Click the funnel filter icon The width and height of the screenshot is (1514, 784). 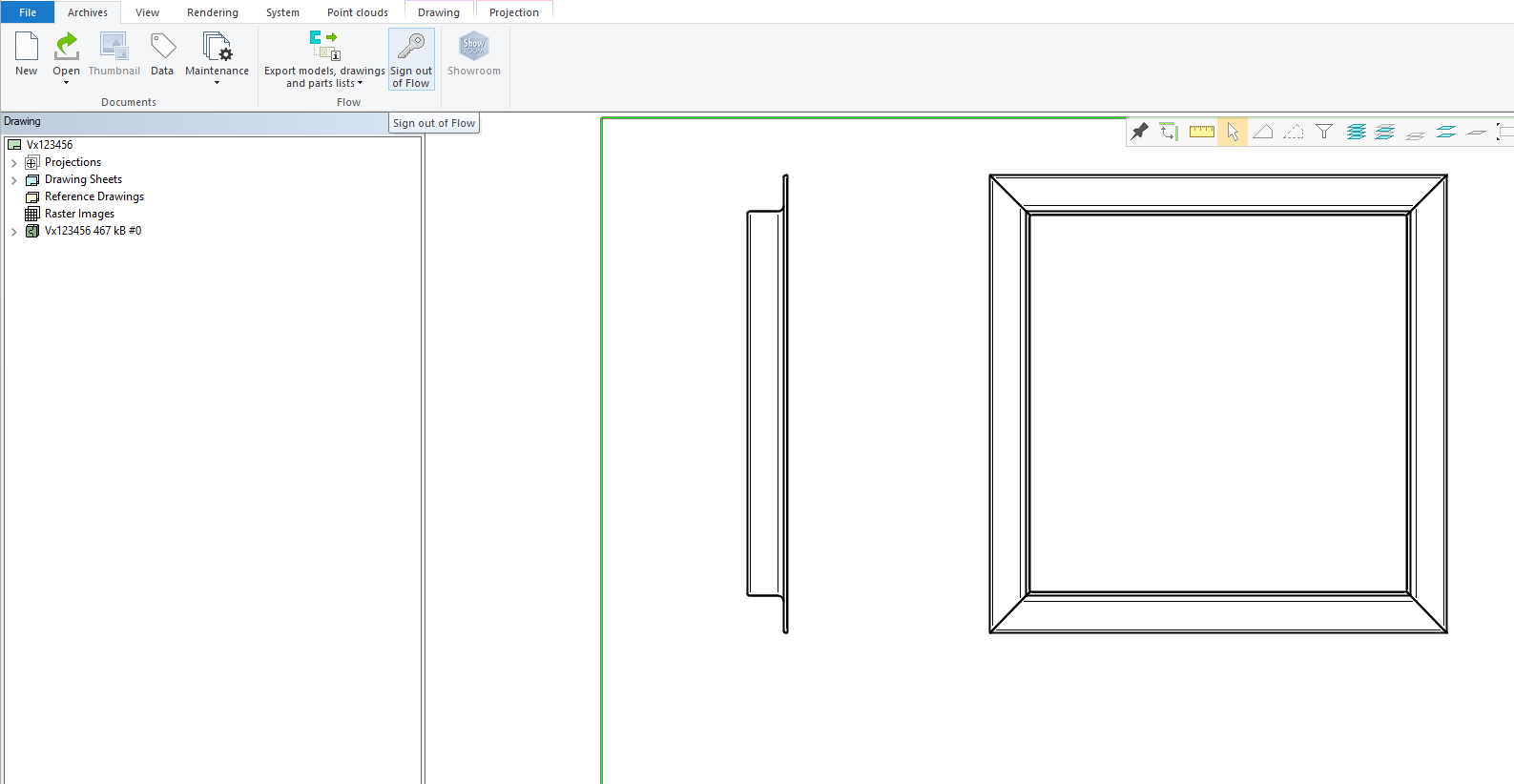(x=1324, y=132)
